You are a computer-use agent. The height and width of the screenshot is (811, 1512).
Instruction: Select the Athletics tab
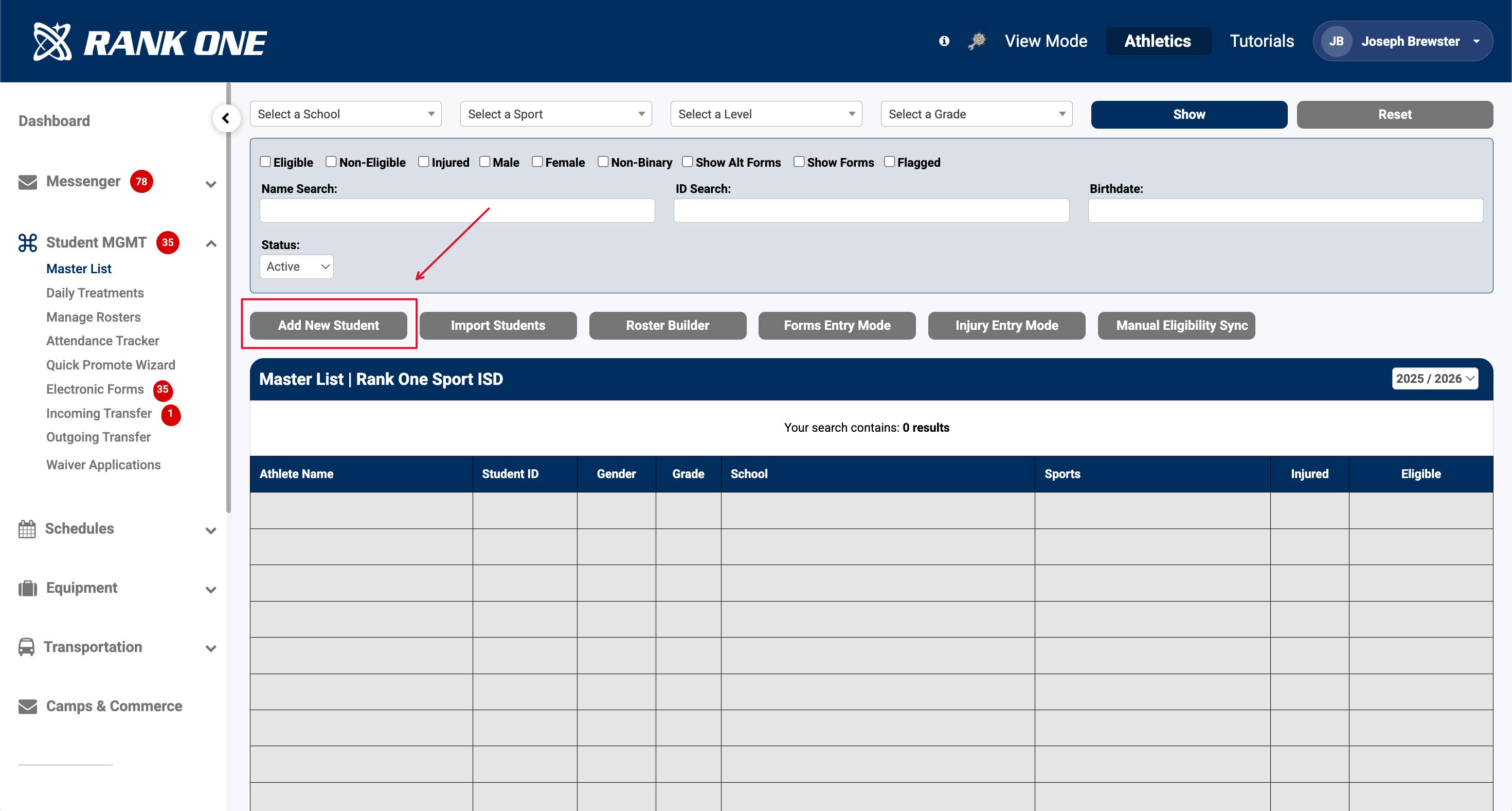click(x=1158, y=41)
